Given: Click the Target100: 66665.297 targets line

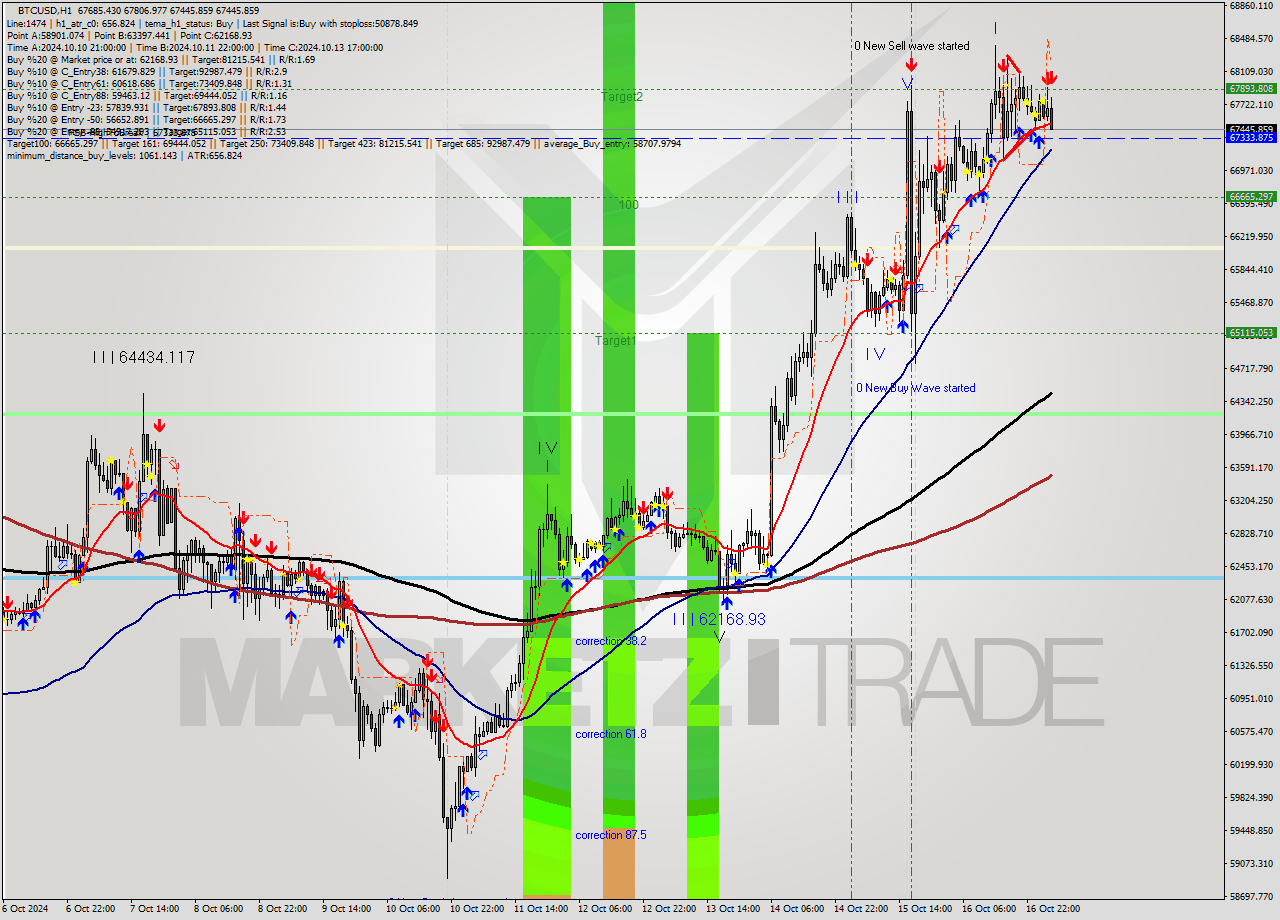Looking at the screenshot, I should (x=344, y=144).
